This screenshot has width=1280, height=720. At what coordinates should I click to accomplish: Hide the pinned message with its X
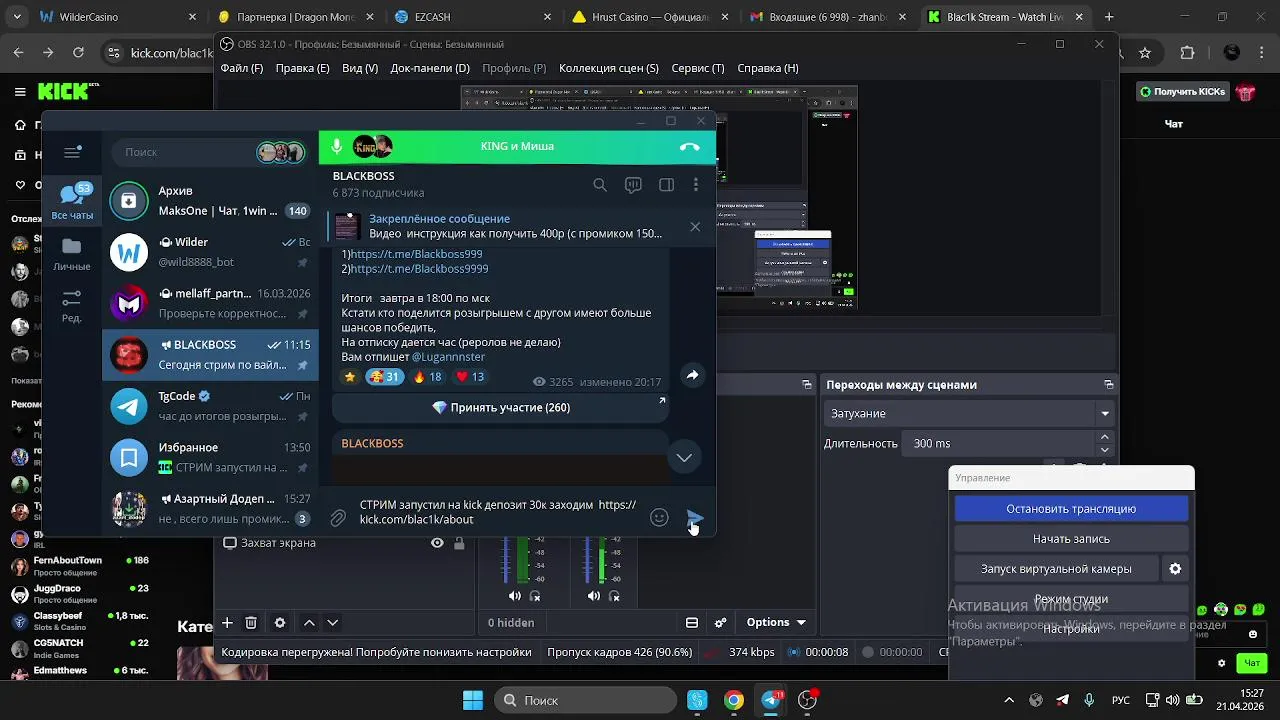[695, 227]
